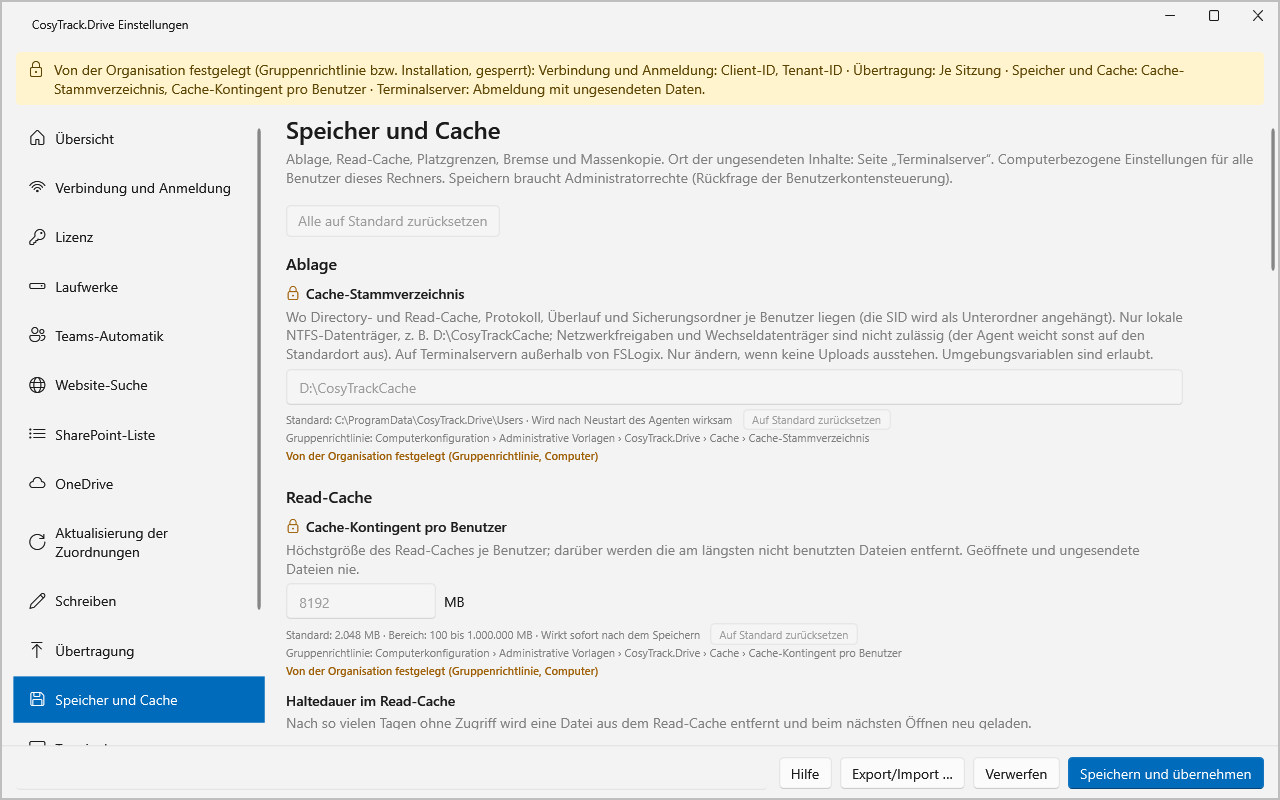This screenshot has width=1280, height=800.
Task: Click the cloud icon next to OneDrive
Action: click(37, 484)
